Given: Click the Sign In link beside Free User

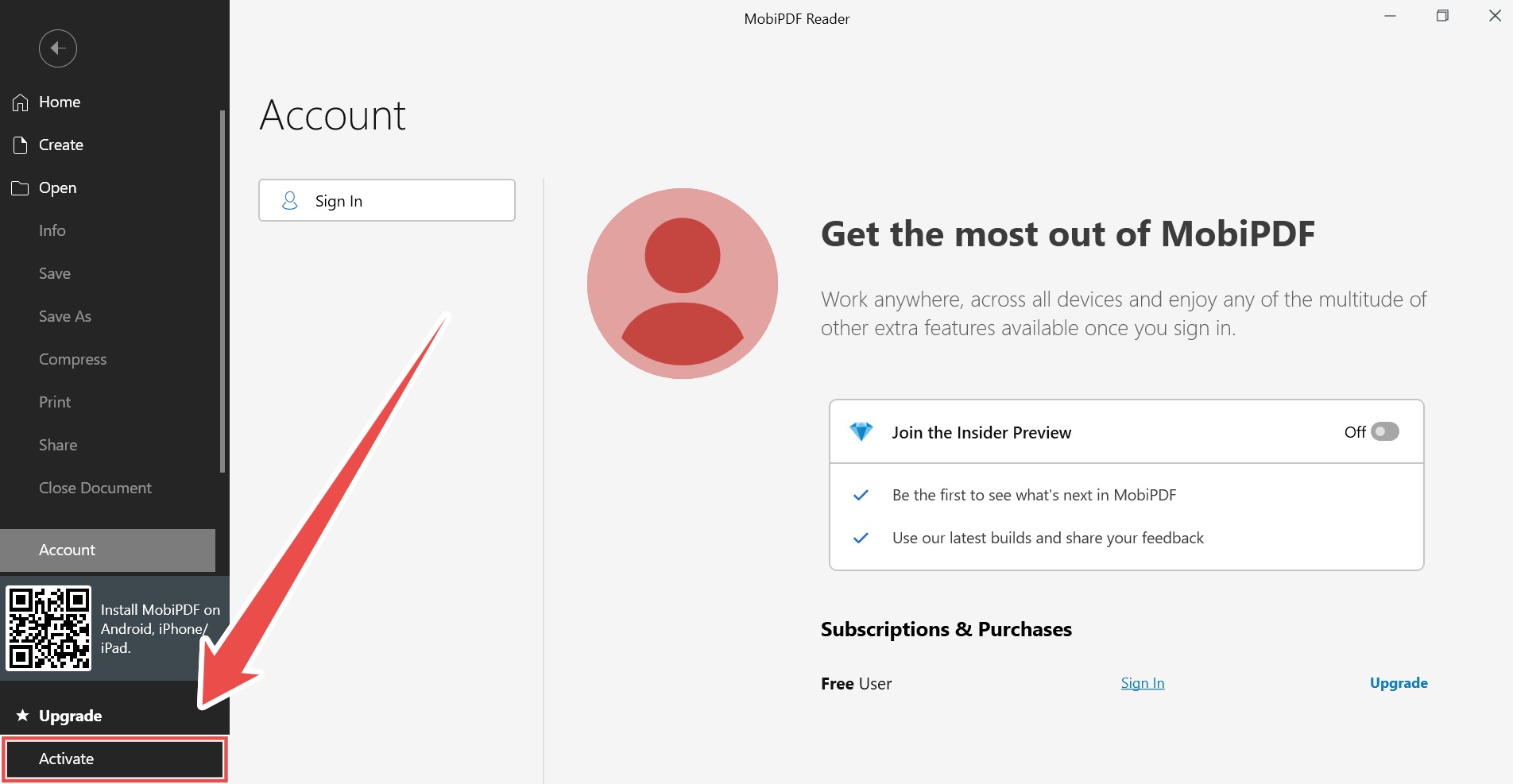Looking at the screenshot, I should coord(1143,683).
